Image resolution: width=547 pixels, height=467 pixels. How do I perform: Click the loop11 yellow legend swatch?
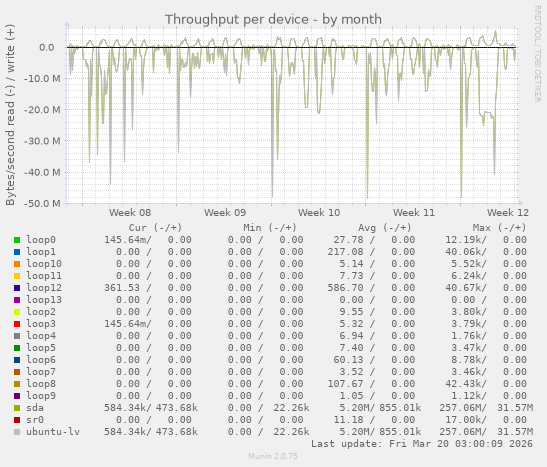tap(17, 276)
